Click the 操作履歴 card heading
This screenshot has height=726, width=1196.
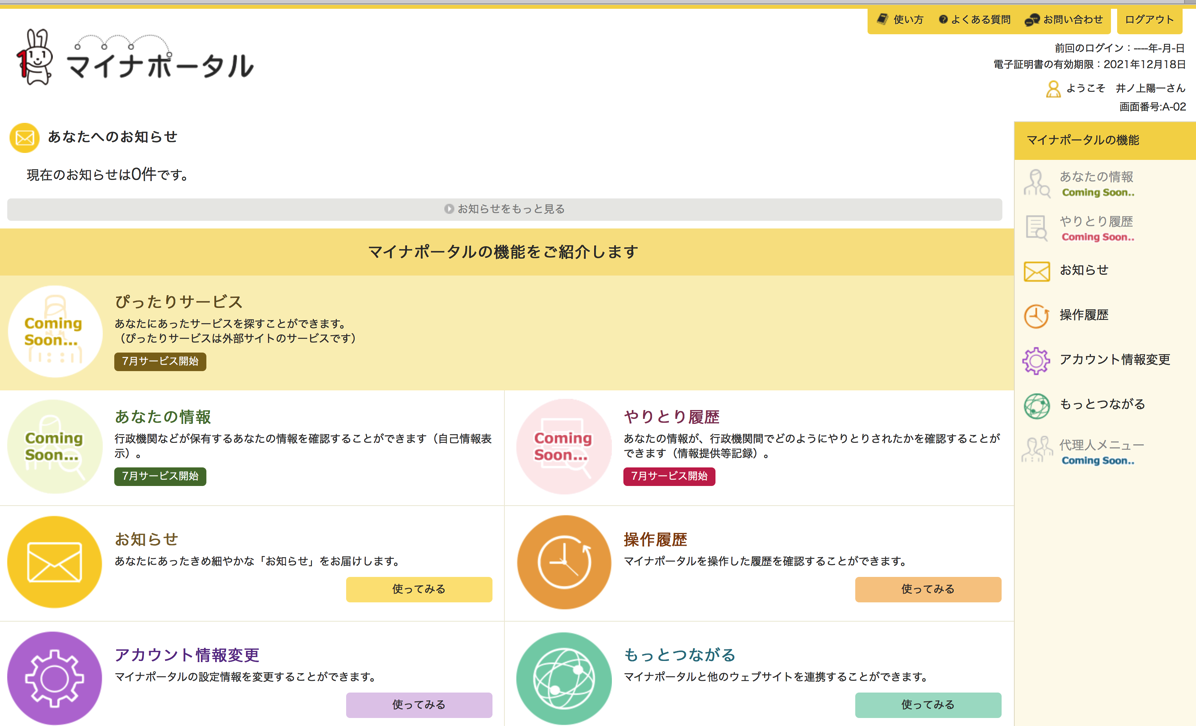[x=655, y=540]
